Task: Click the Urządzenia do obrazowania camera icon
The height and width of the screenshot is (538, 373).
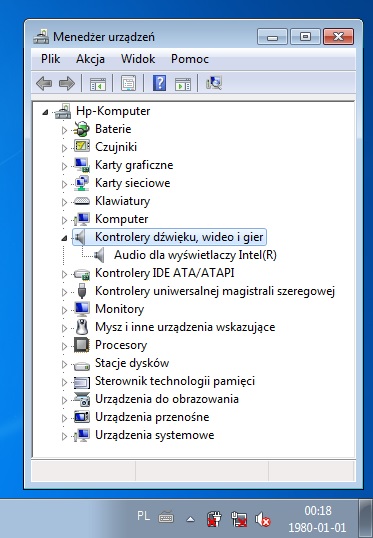Action: 82,399
